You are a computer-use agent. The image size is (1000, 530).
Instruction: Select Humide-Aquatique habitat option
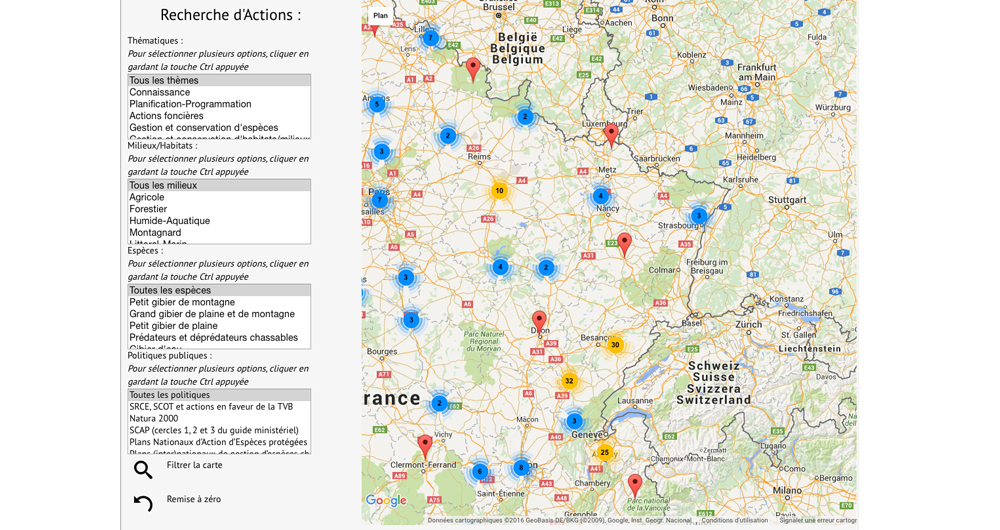tap(219, 221)
